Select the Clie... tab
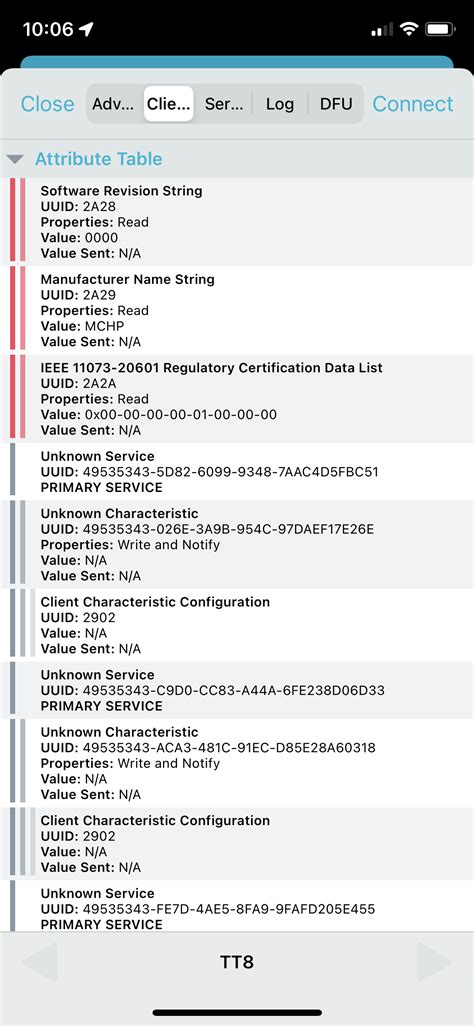This screenshot has width=474, height=1026. (x=169, y=104)
